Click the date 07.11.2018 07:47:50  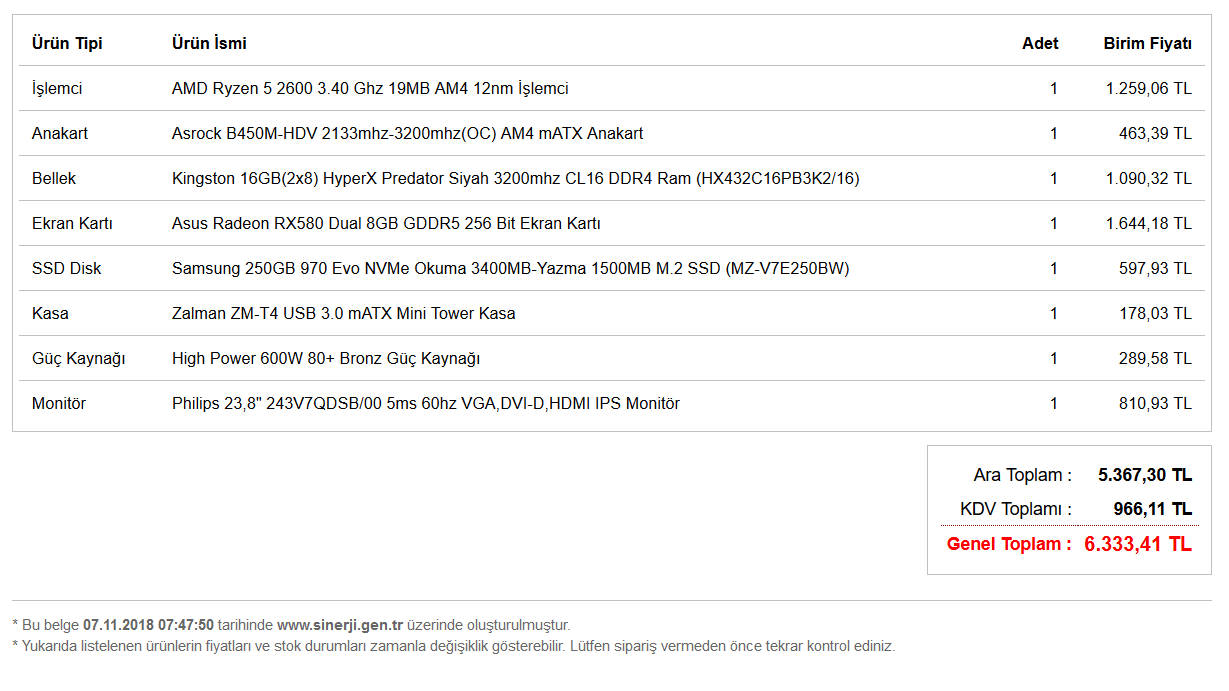pyautogui.click(x=148, y=625)
